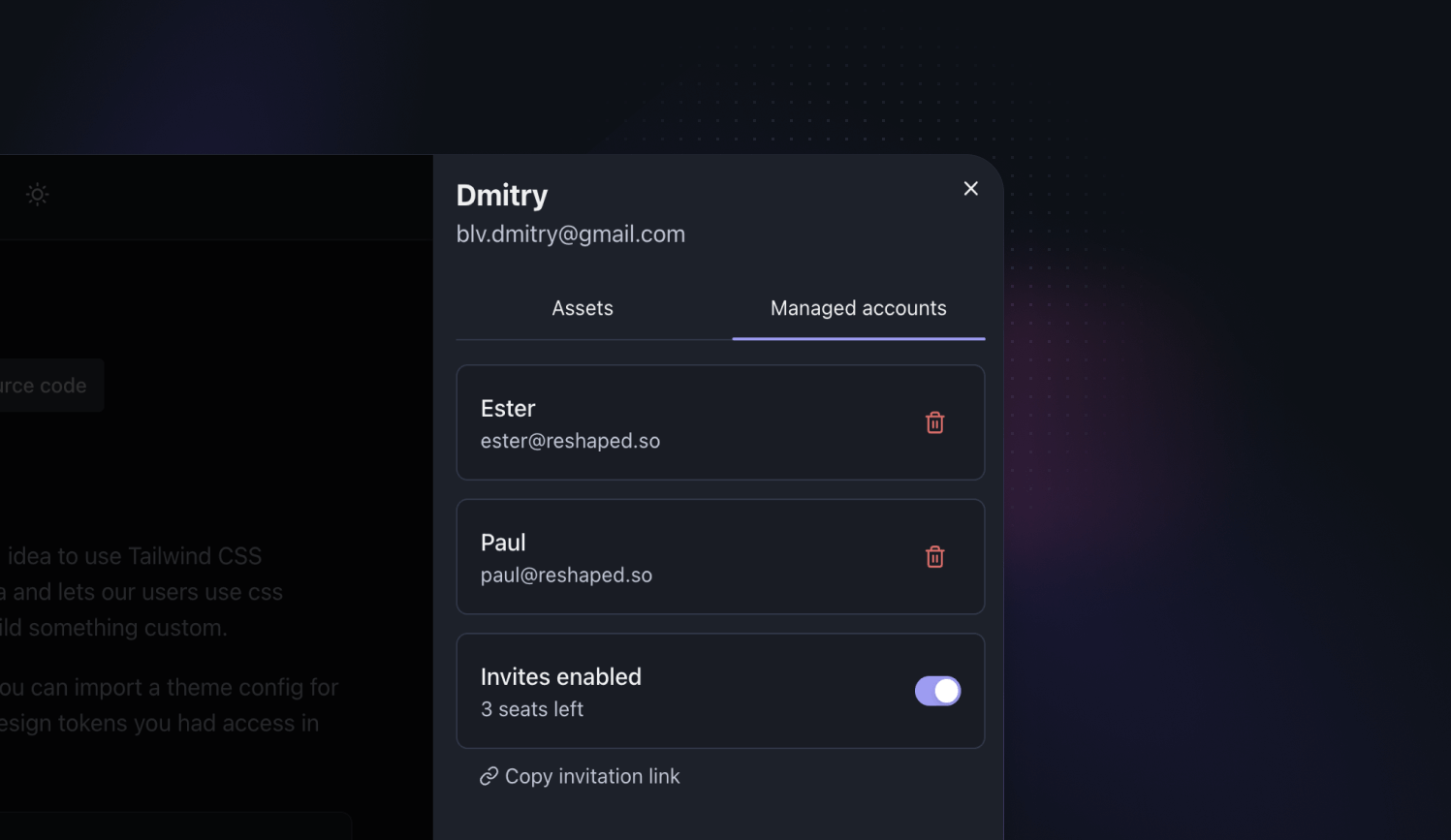Click paul@reshaped.so email text
Screen dimensions: 1451x840
566,575
